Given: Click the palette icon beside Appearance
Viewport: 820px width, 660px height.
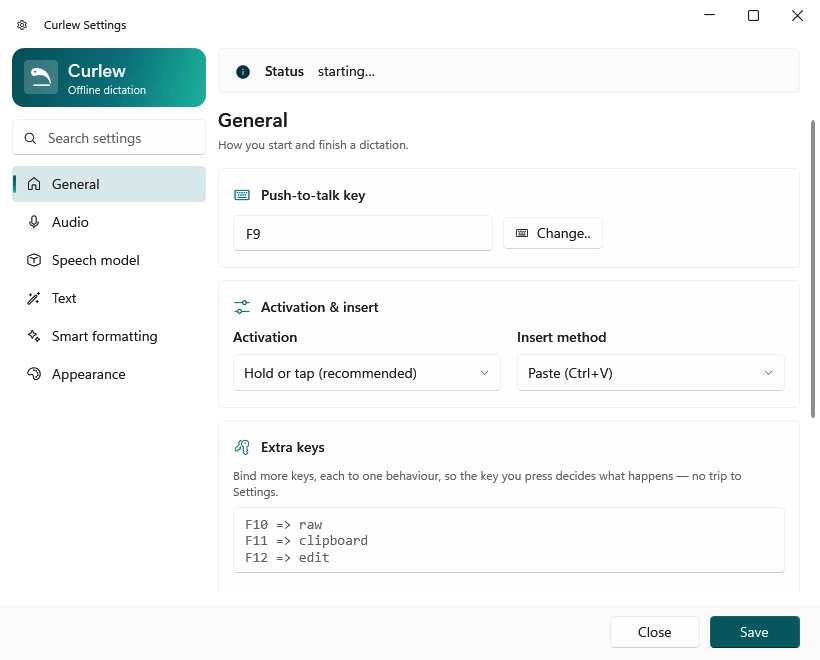Looking at the screenshot, I should tap(34, 374).
